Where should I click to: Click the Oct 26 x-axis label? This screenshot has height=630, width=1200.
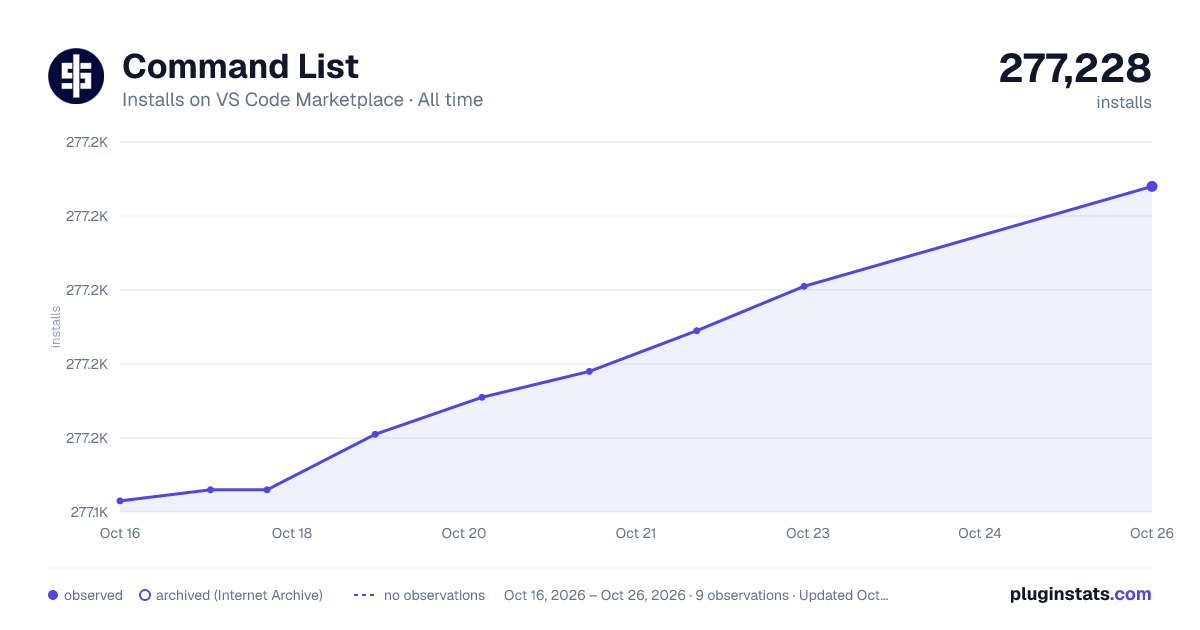[x=1151, y=533]
